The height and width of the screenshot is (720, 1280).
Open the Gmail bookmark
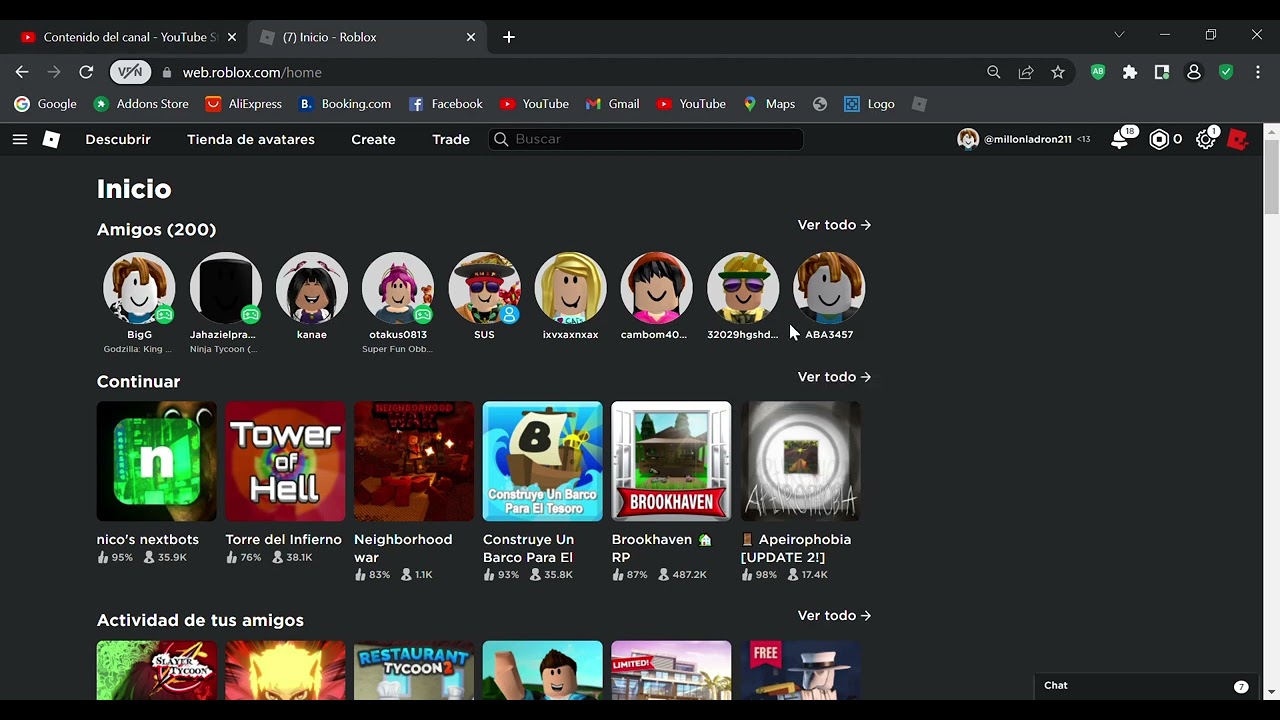[613, 104]
